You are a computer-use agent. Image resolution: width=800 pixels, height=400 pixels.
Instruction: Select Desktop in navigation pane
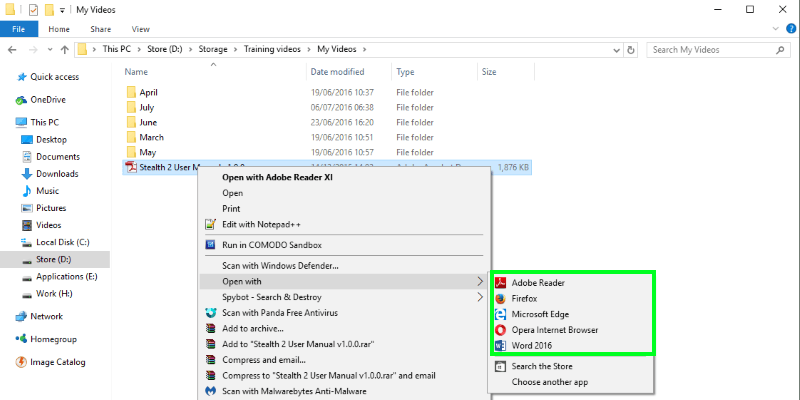52,140
